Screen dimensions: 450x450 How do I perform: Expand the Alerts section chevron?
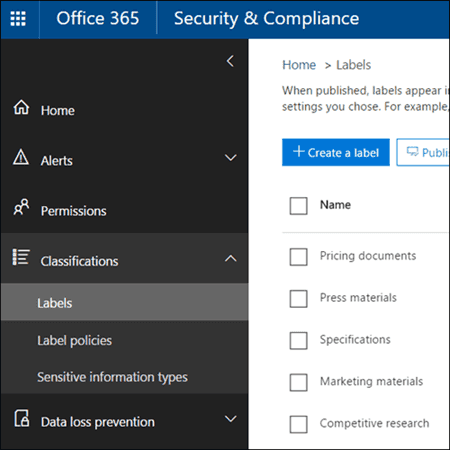[x=231, y=157]
